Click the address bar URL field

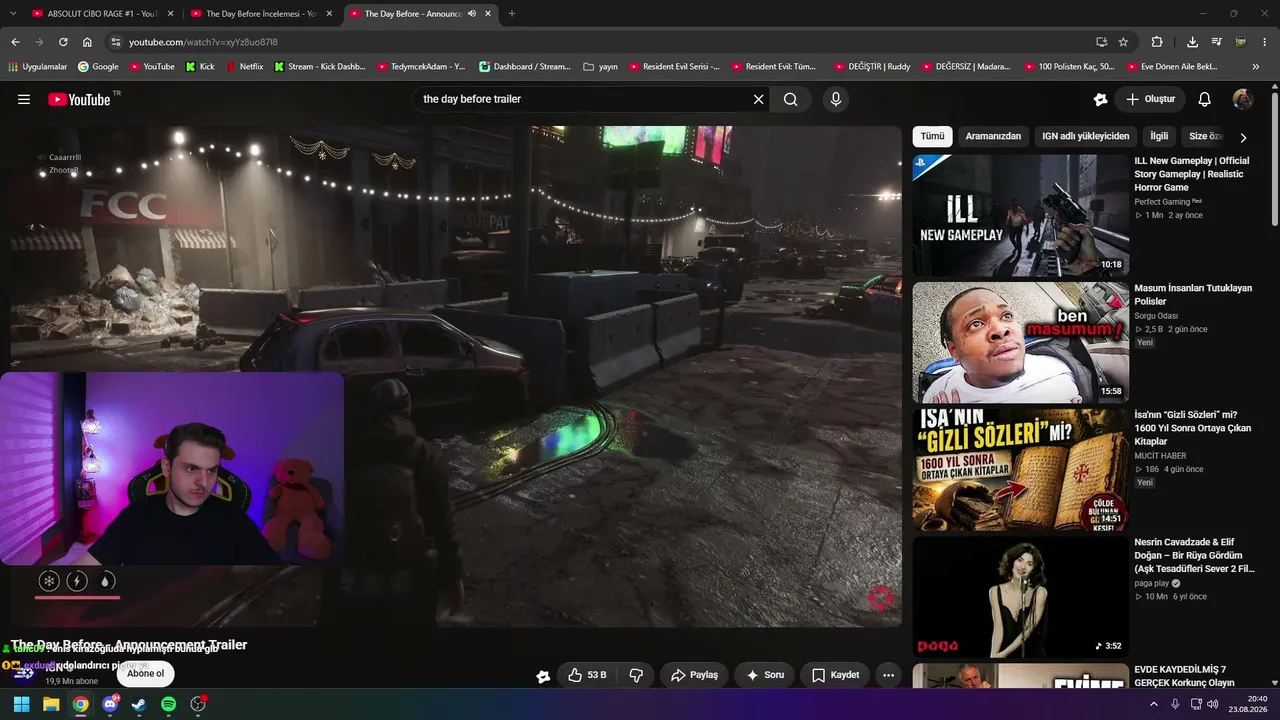600,42
